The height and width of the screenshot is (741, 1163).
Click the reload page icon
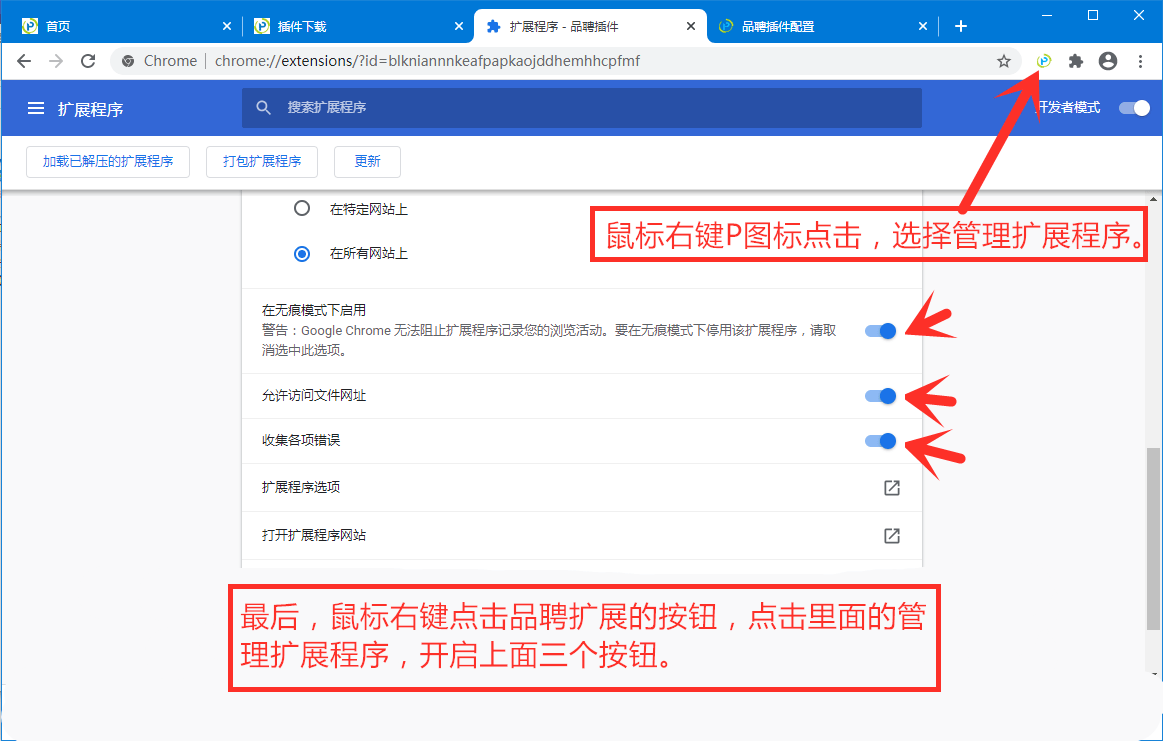pos(88,61)
